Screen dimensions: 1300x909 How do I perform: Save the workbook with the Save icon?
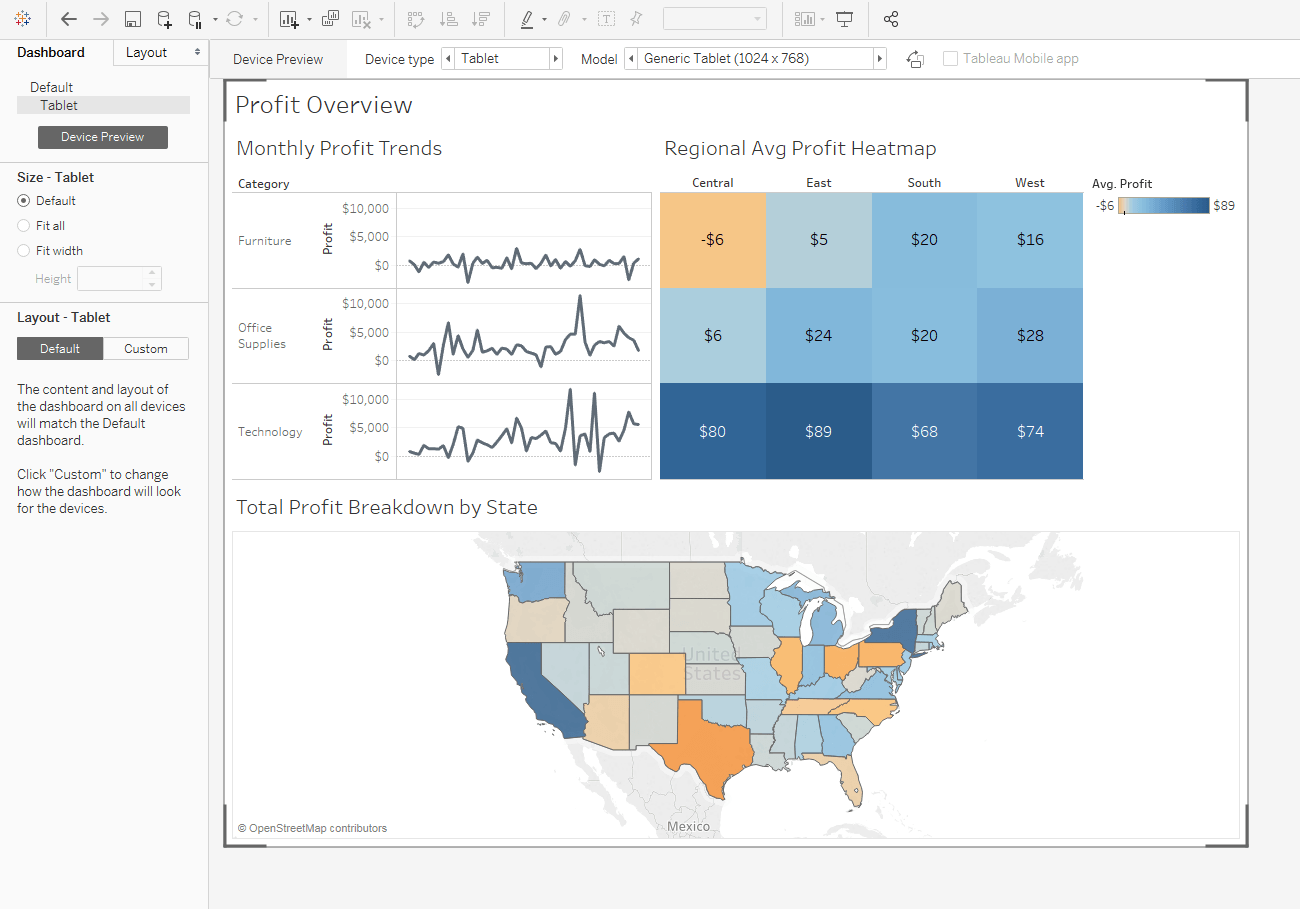point(132,19)
